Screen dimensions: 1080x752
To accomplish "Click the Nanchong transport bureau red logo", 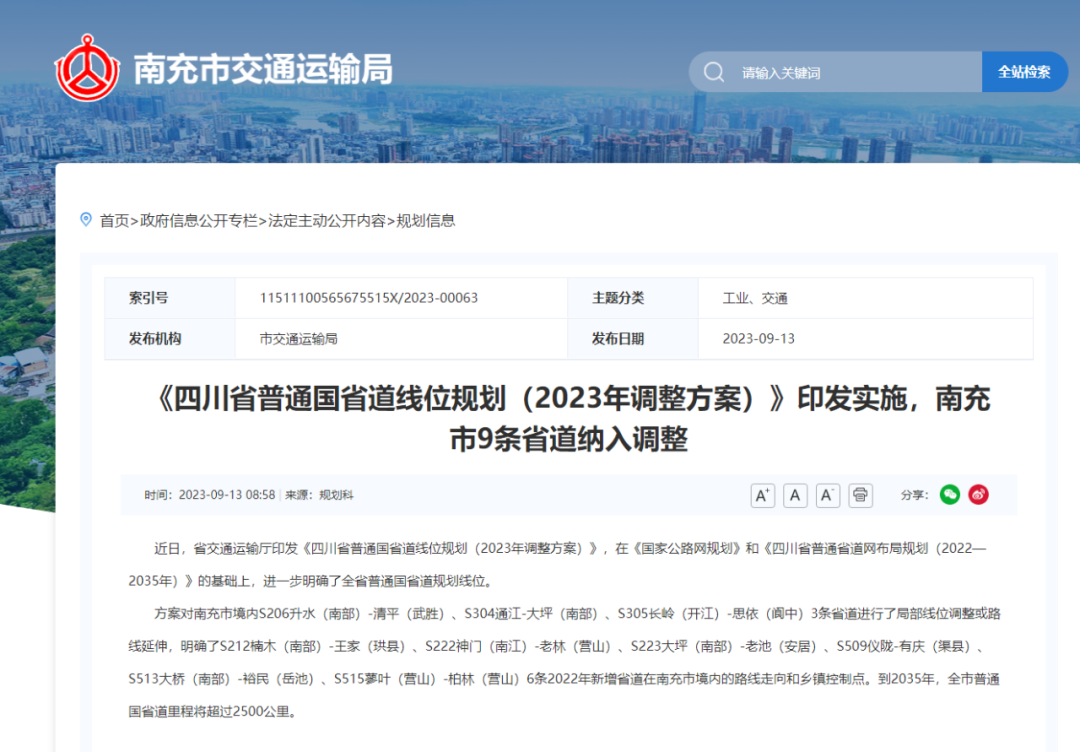I will click(87, 69).
